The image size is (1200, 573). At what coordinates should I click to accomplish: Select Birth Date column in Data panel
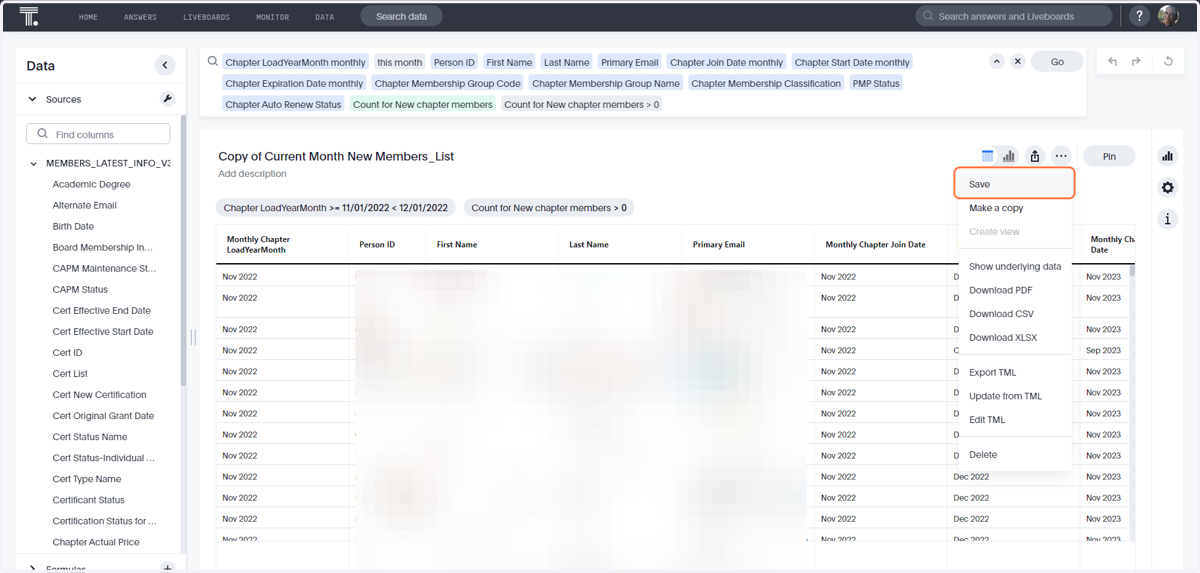(73, 226)
